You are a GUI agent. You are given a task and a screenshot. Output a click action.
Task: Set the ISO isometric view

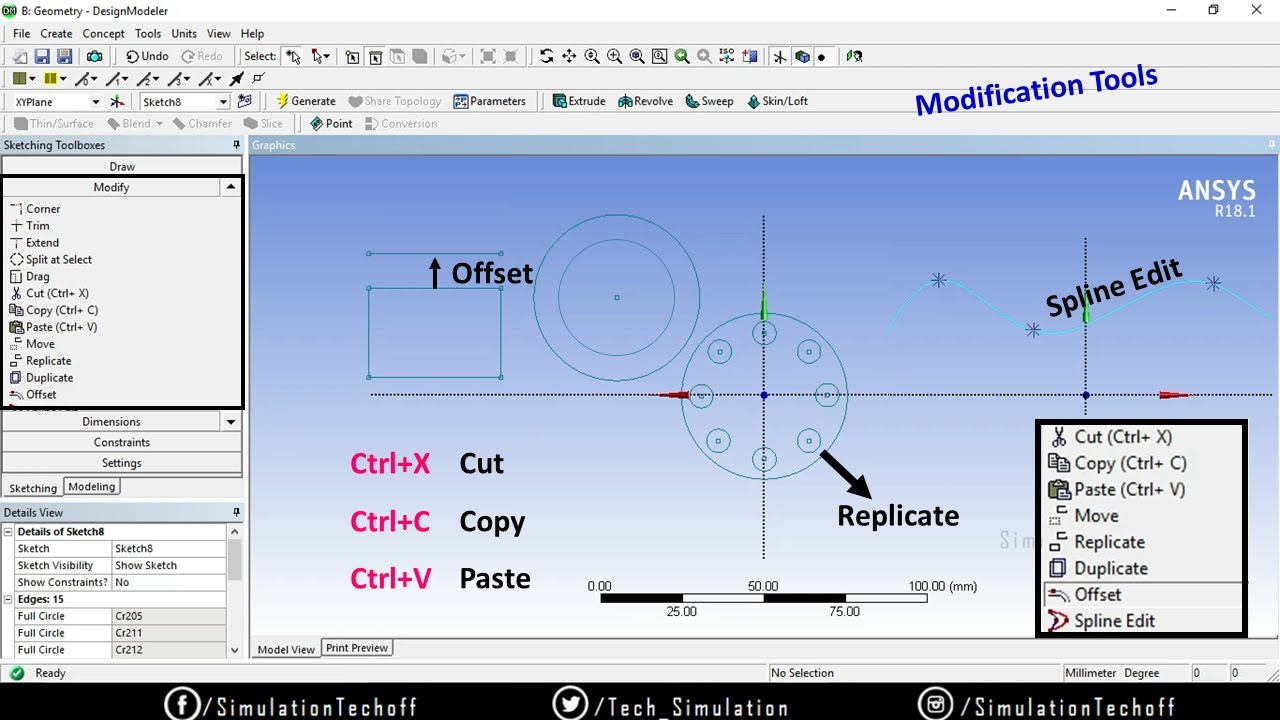[727, 57]
